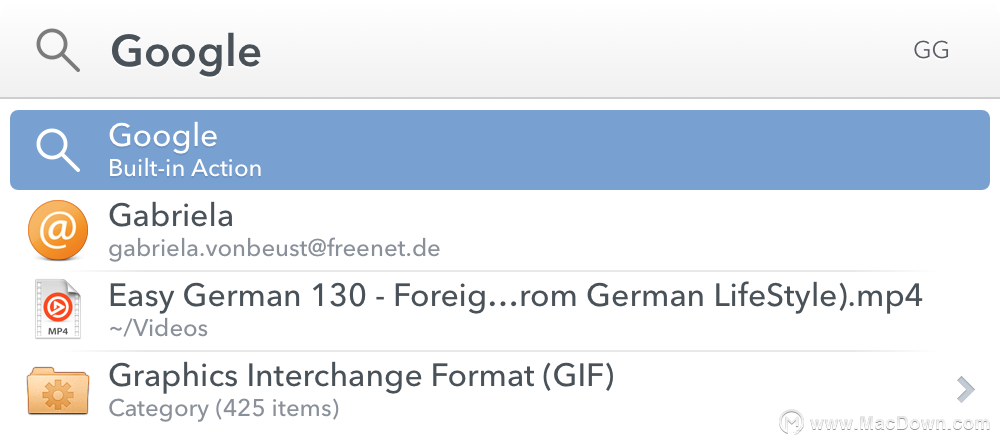Click the orange gear folder category icon
This screenshot has height=440, width=1000.
[x=58, y=390]
